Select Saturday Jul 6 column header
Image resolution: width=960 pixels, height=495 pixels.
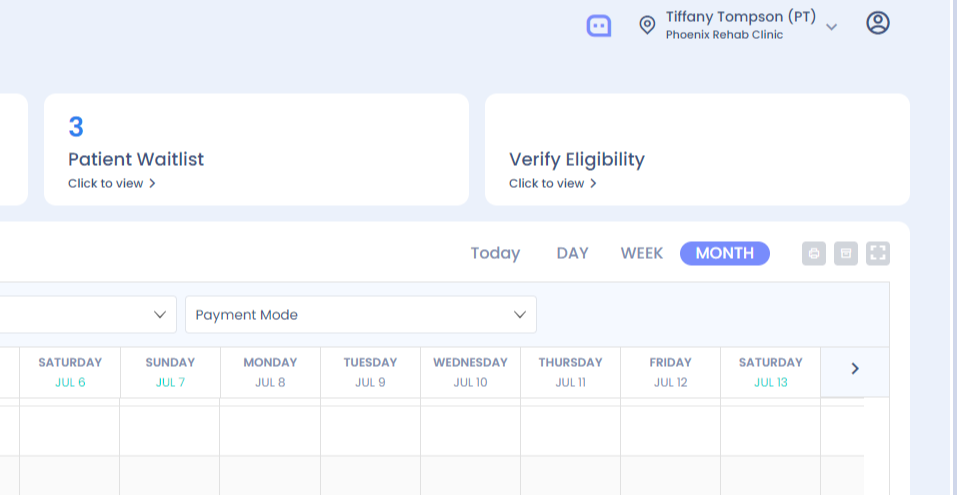(70, 372)
